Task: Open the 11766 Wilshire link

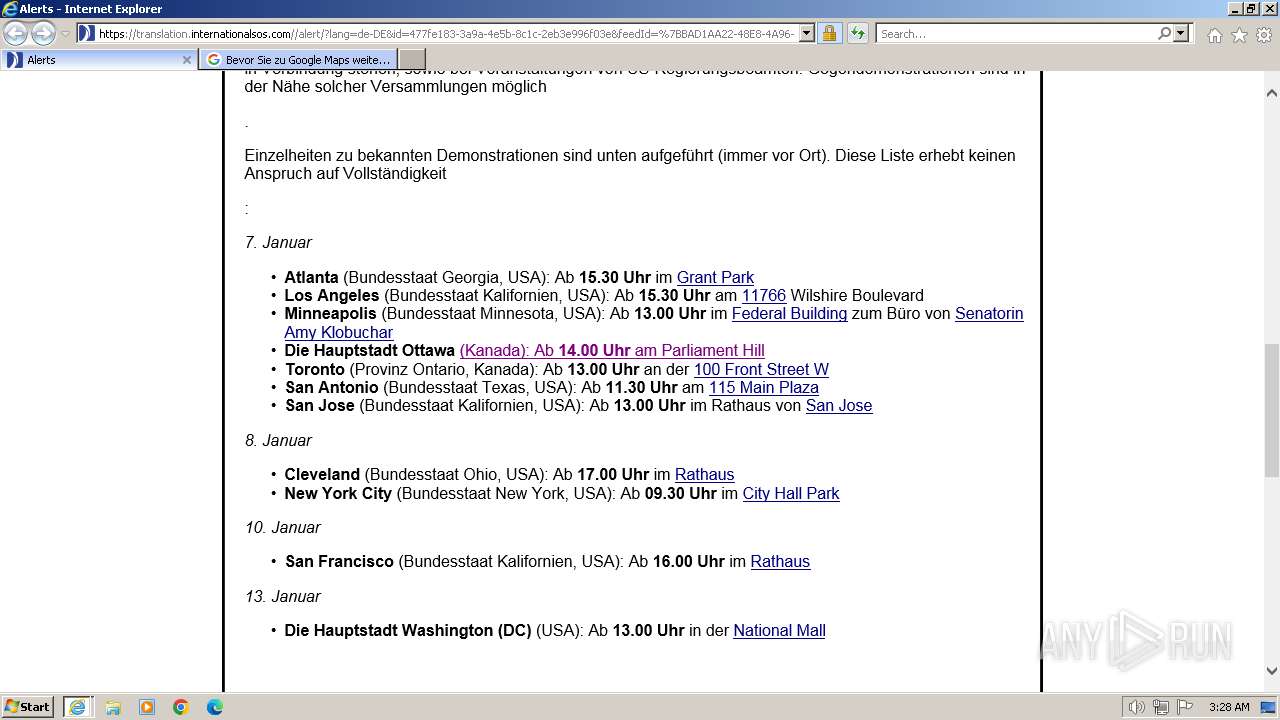Action: tap(764, 296)
